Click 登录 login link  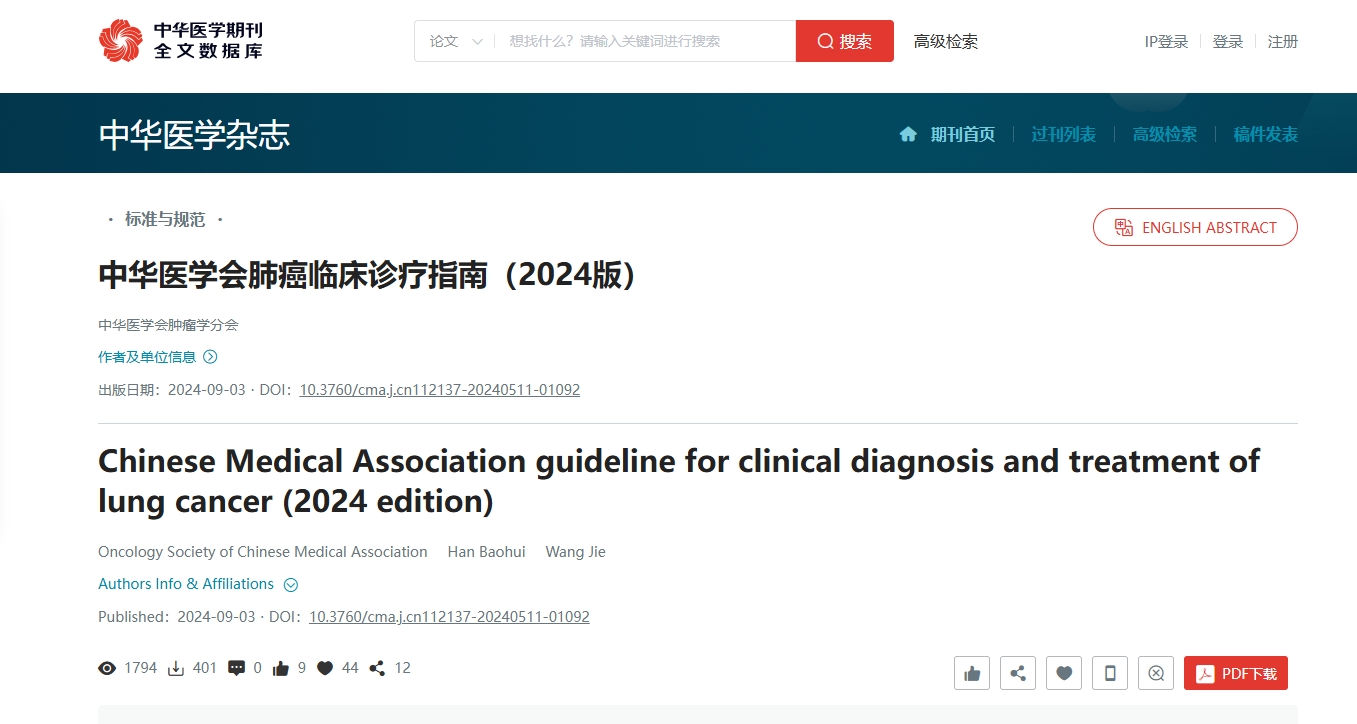point(1228,41)
